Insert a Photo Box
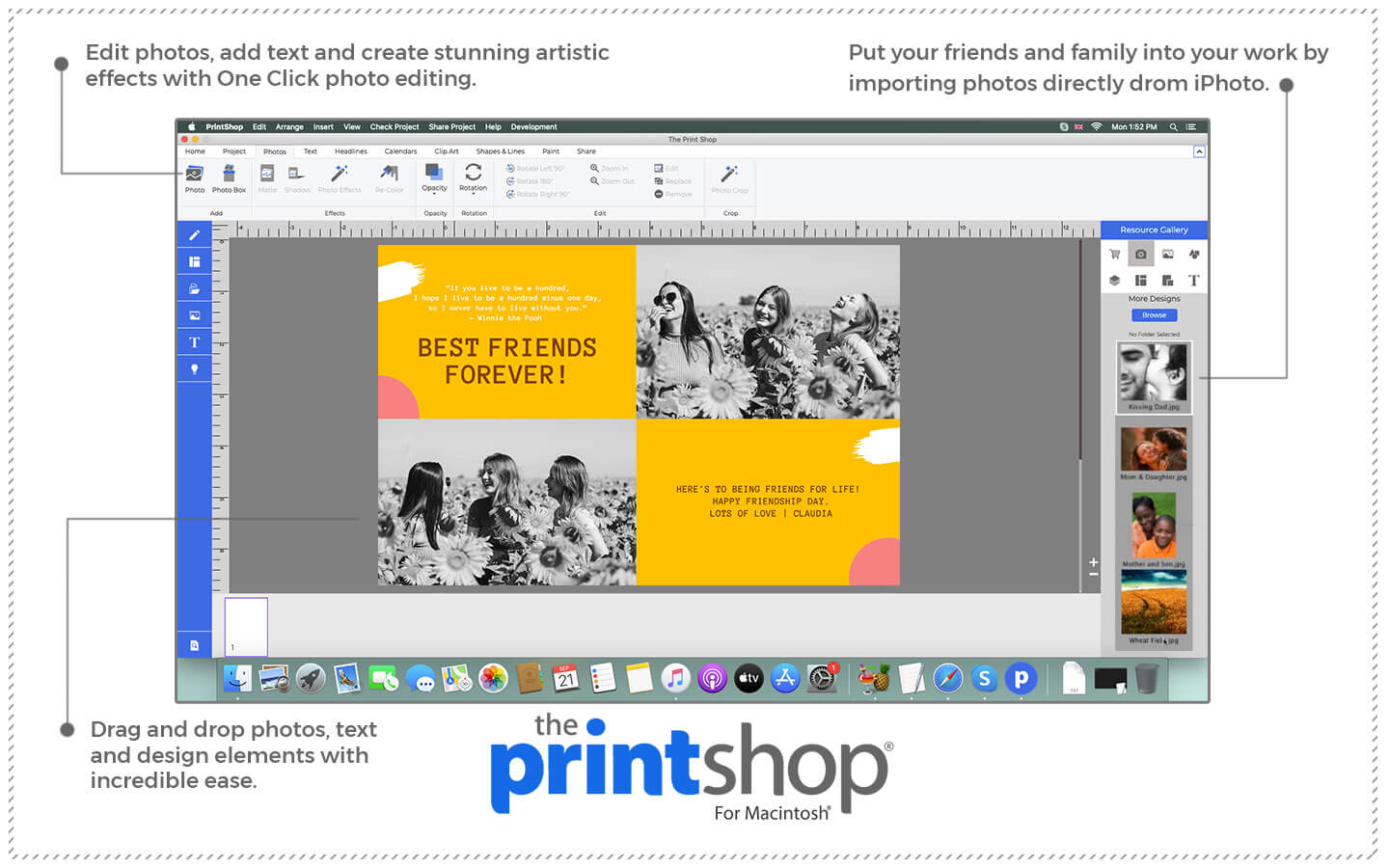This screenshot has width=1389, height=868. point(229,178)
